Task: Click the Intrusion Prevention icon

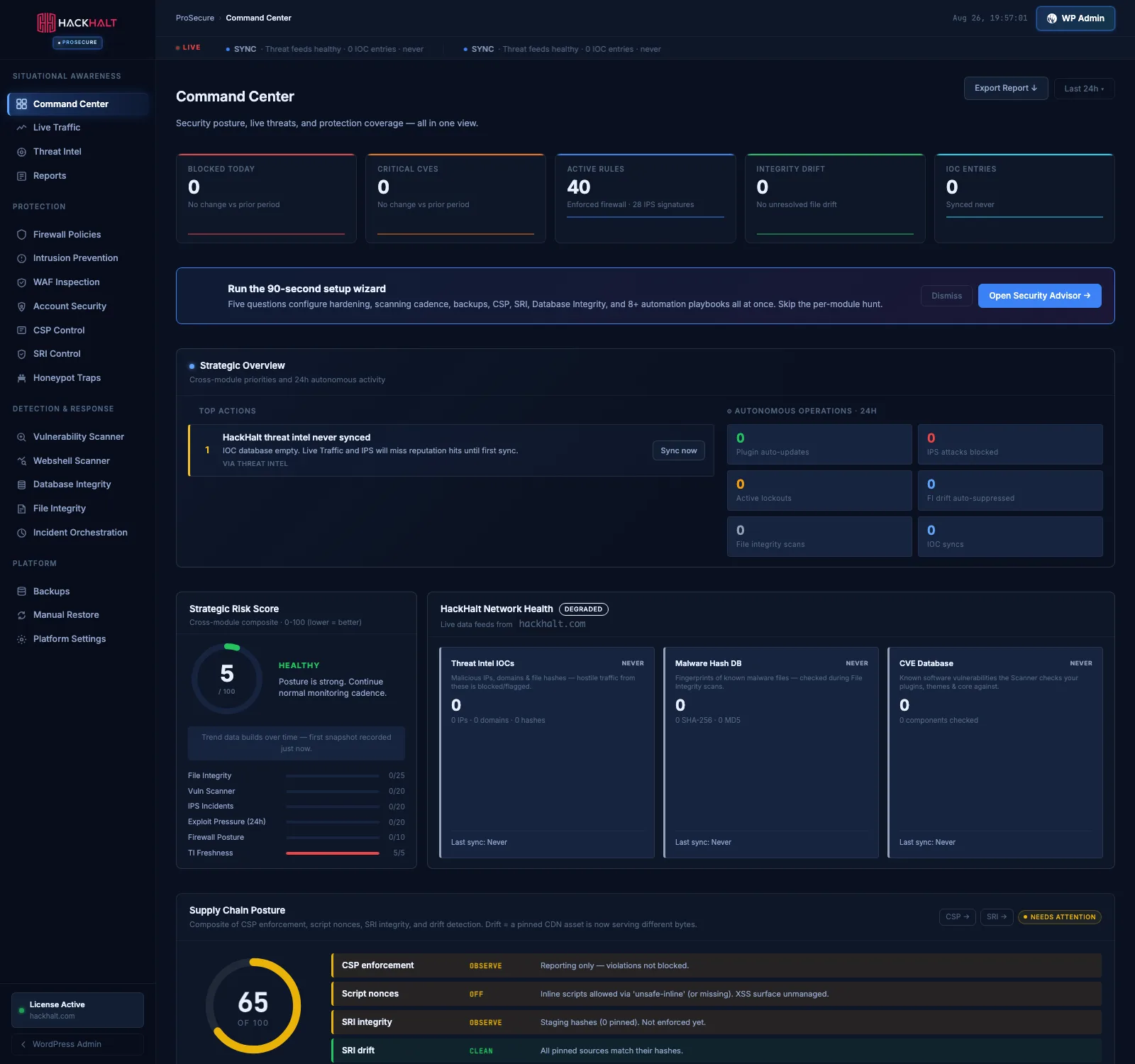Action: 21,258
